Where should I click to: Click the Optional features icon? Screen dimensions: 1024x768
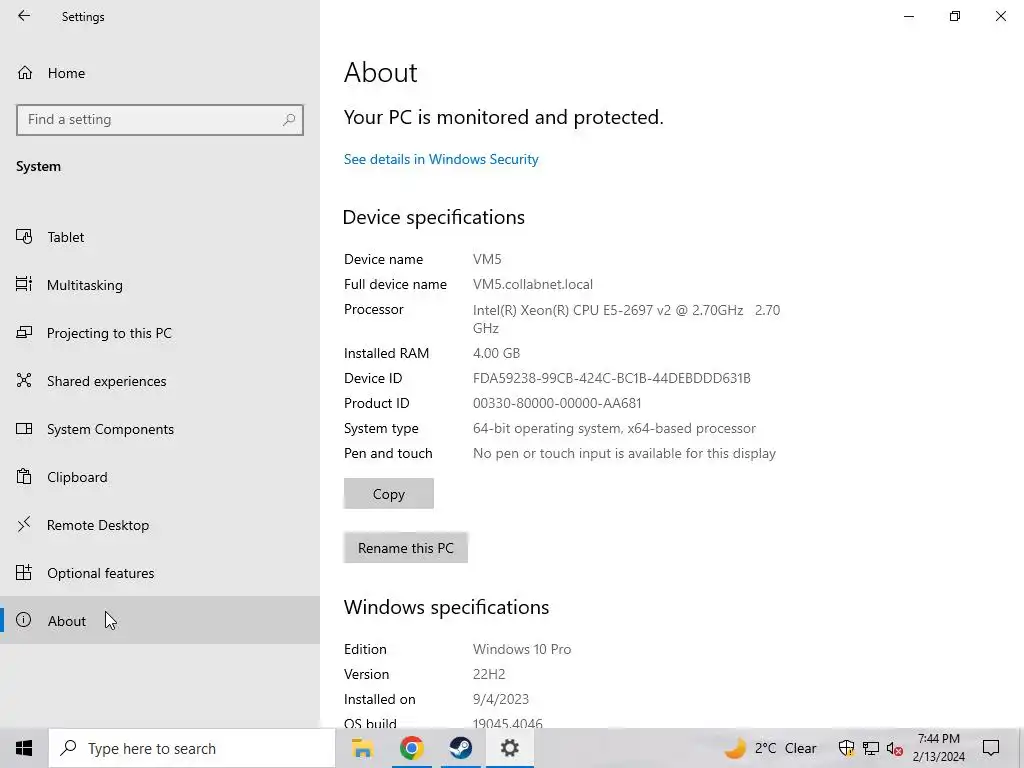(x=24, y=573)
